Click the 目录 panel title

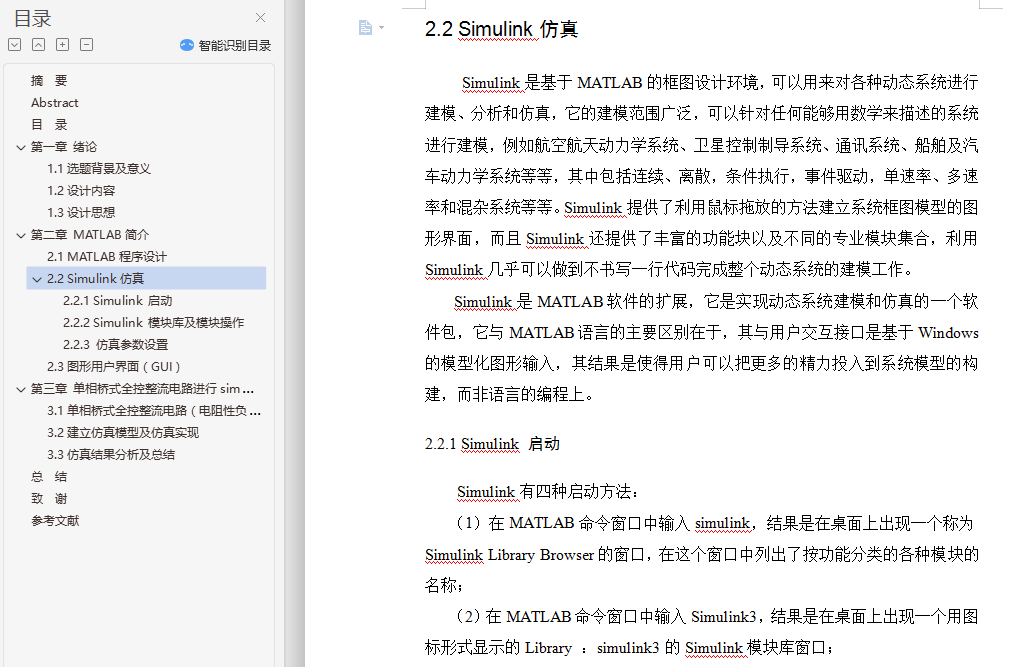coord(32,18)
